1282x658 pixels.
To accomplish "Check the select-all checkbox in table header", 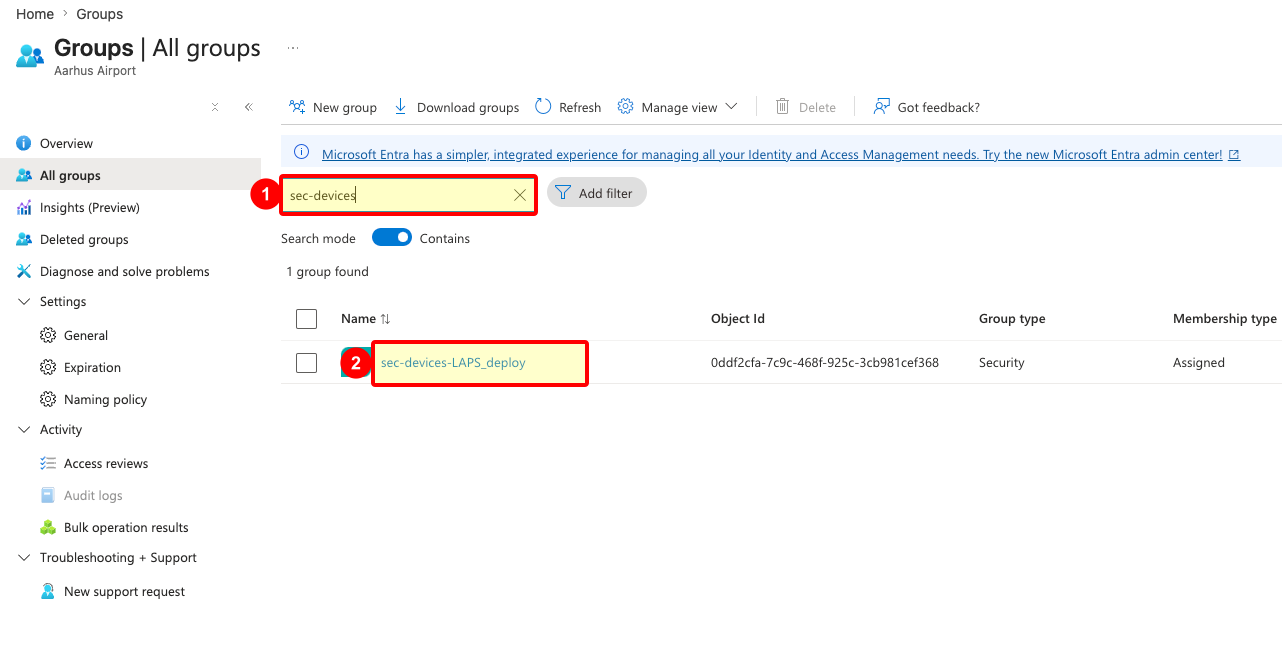I will pyautogui.click(x=307, y=319).
